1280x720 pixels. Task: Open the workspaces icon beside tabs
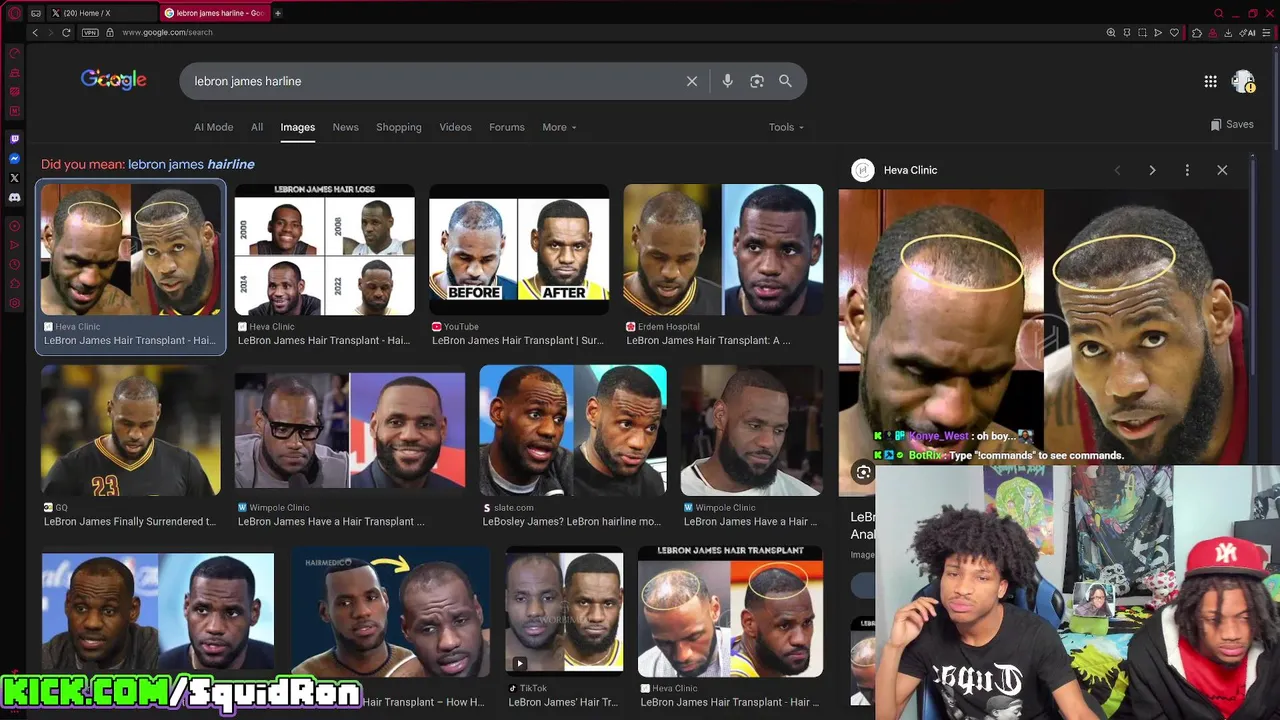click(36, 13)
